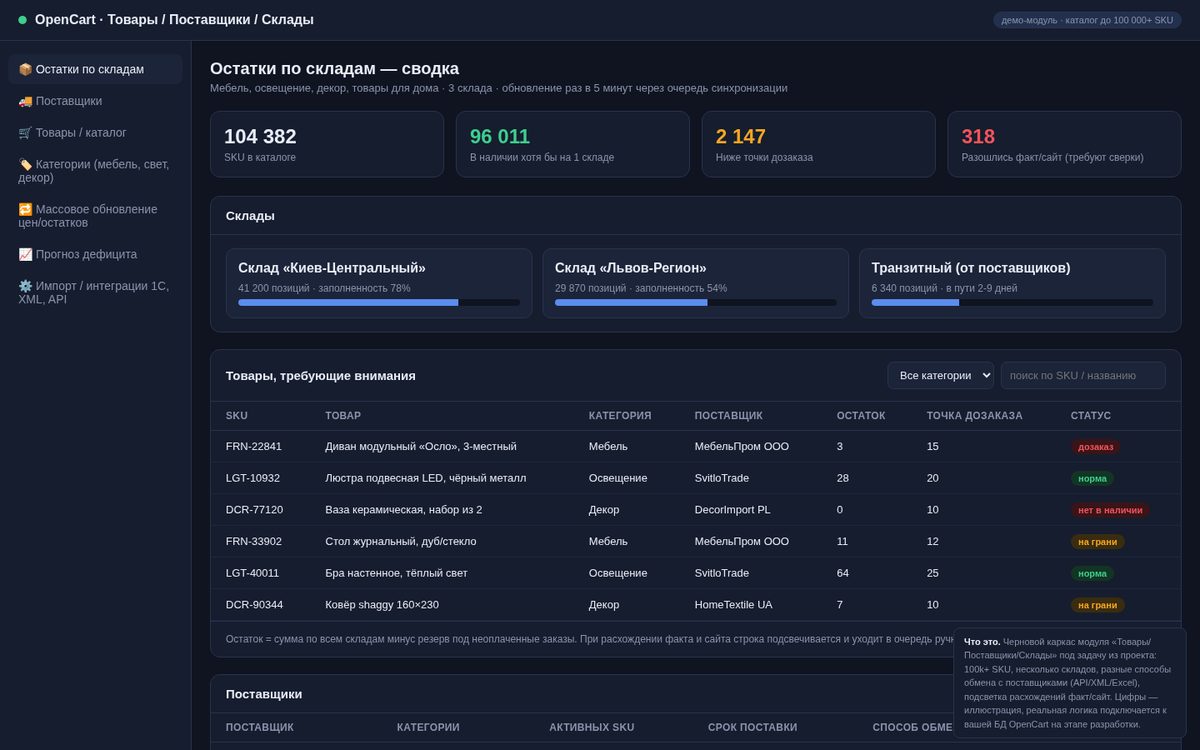The width and height of the screenshot is (1200, 750).
Task: Open Поставщики sidebar section
Action: point(95,101)
